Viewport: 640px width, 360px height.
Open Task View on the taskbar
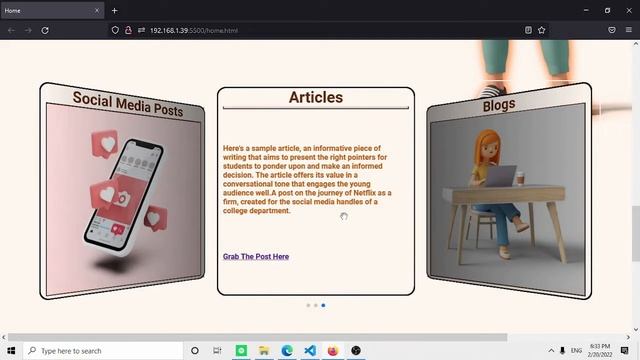(217, 351)
